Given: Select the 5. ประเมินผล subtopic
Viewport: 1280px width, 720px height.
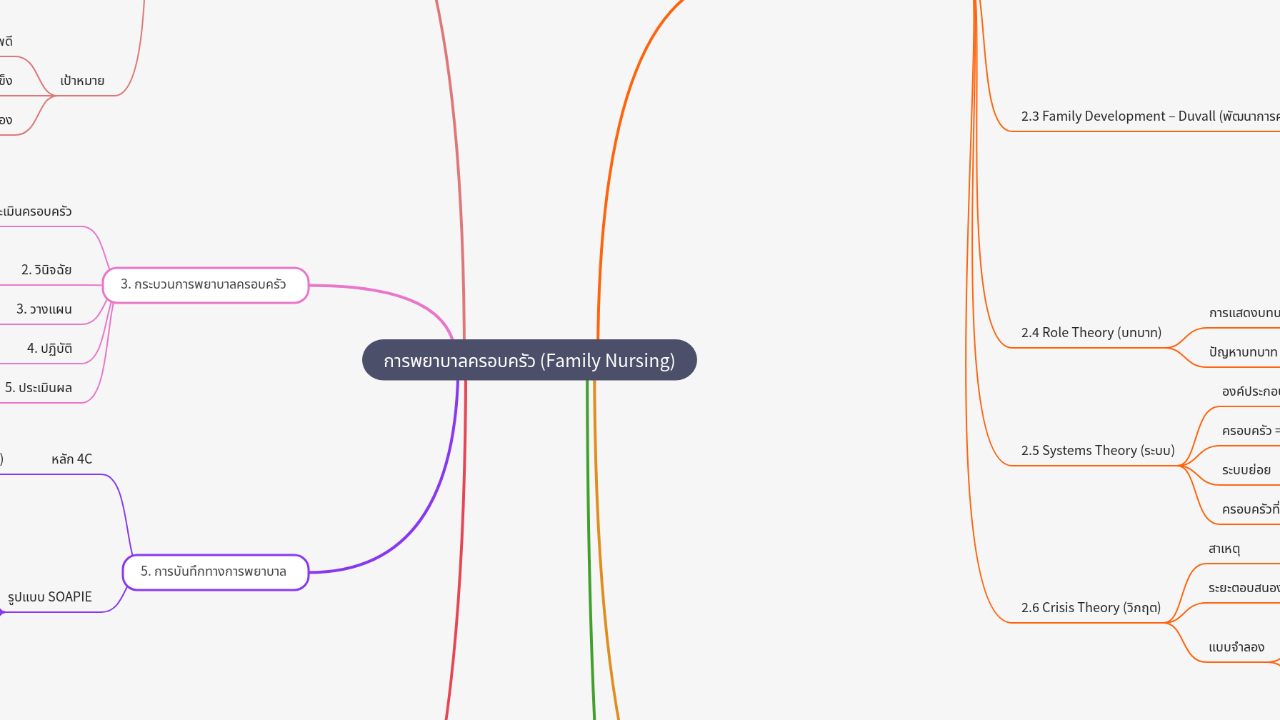Looking at the screenshot, I should pos(38,388).
